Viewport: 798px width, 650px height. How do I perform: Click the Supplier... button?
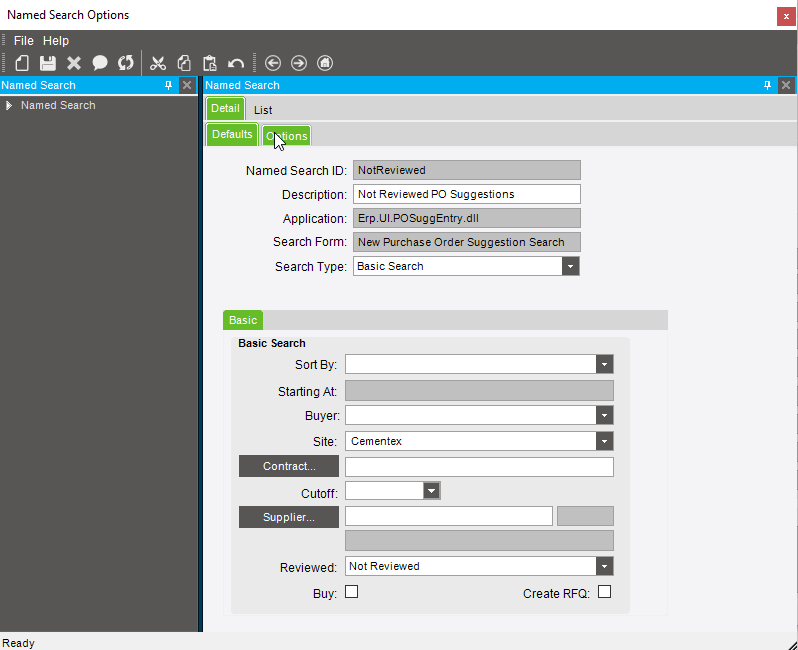289,517
